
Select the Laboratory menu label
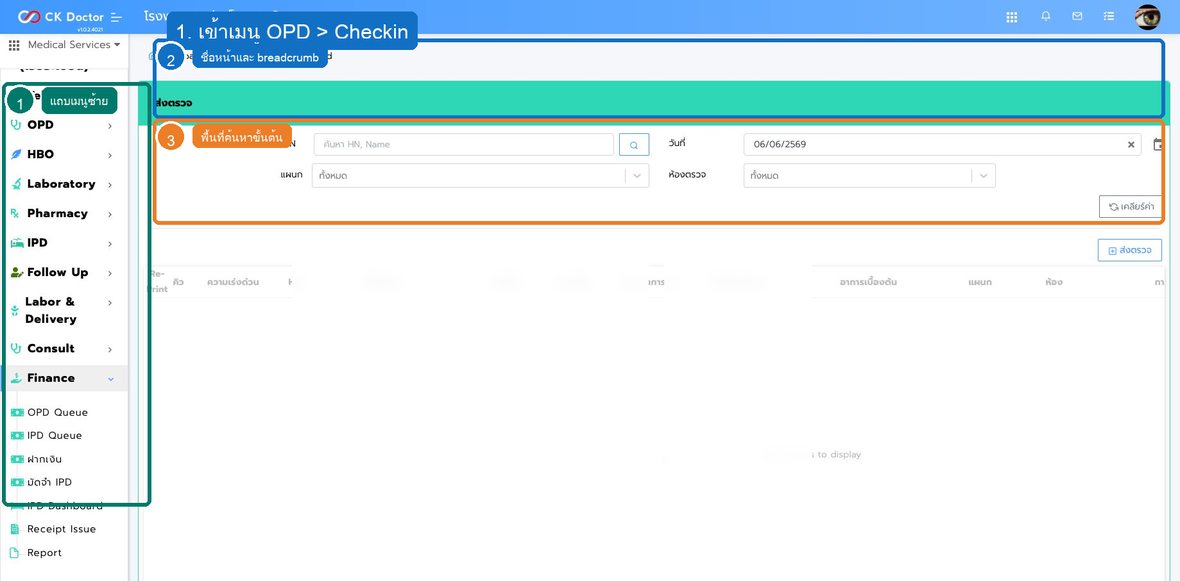pos(61,184)
